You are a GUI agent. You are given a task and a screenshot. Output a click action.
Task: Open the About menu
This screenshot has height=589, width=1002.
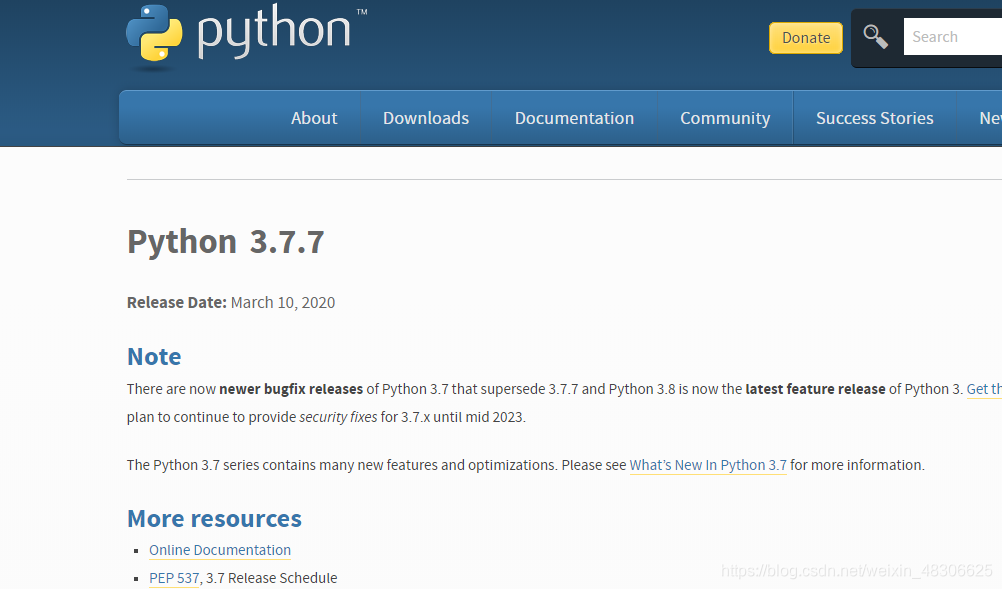(x=314, y=118)
